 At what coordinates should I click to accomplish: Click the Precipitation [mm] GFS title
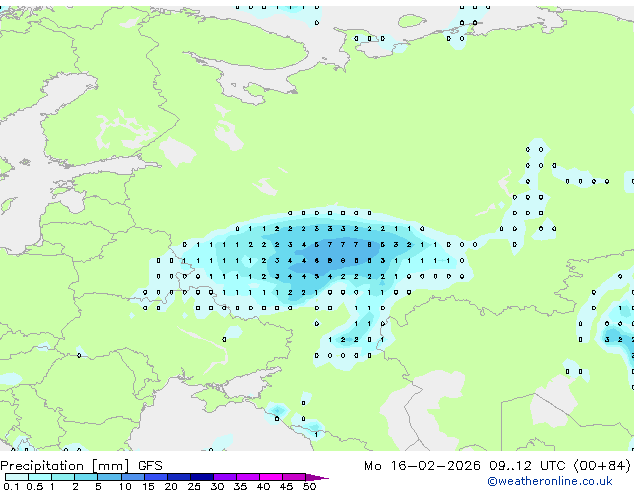pyautogui.click(x=81, y=466)
